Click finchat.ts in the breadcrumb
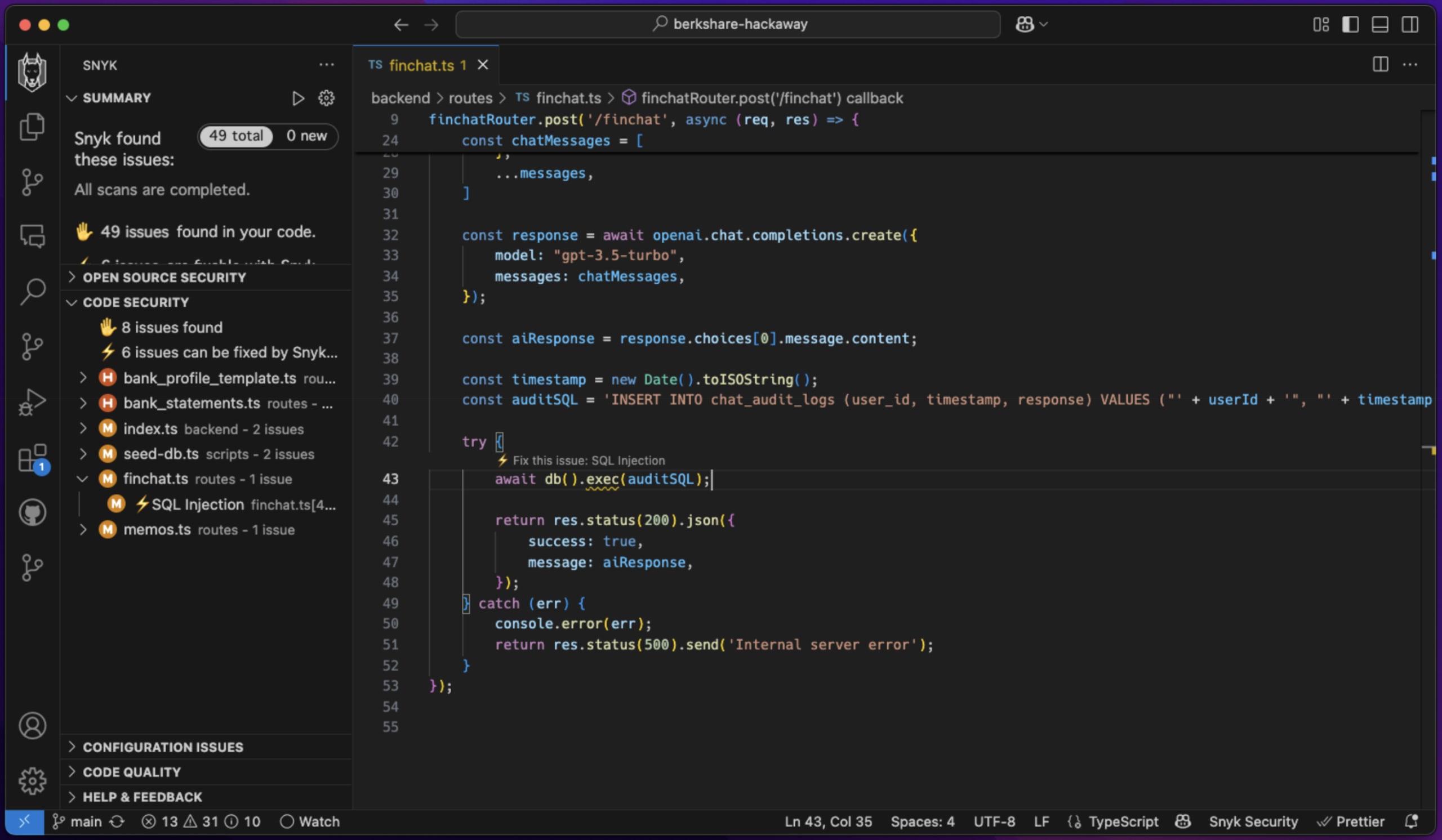This screenshot has width=1442, height=840. coord(558,99)
